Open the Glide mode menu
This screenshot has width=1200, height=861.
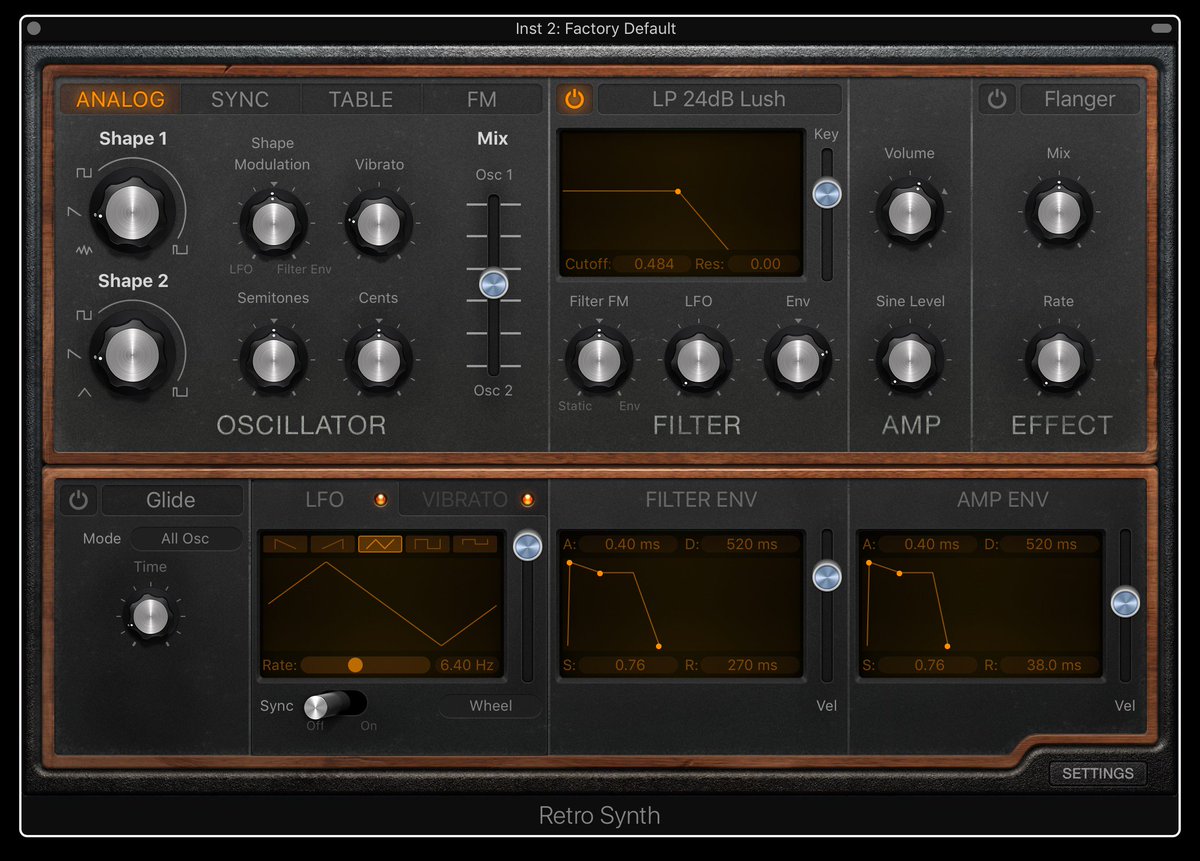[x=171, y=500]
